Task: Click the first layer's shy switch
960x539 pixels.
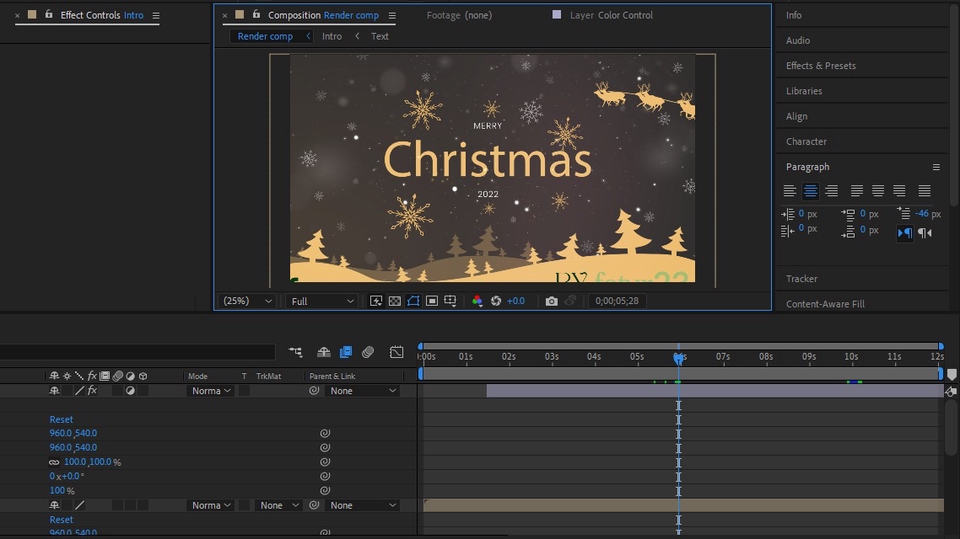Action: pos(54,390)
